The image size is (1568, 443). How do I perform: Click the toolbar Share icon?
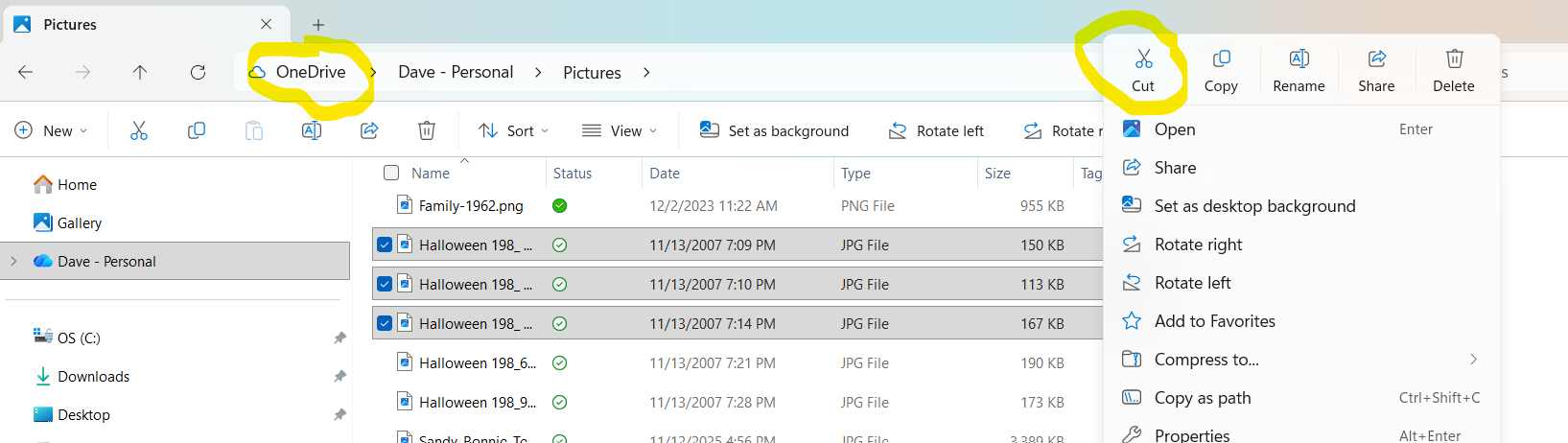tap(369, 130)
